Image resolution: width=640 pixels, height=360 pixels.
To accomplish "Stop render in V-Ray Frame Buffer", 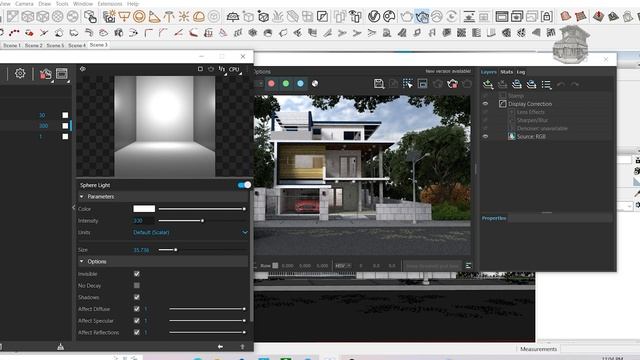I will coord(452,84).
